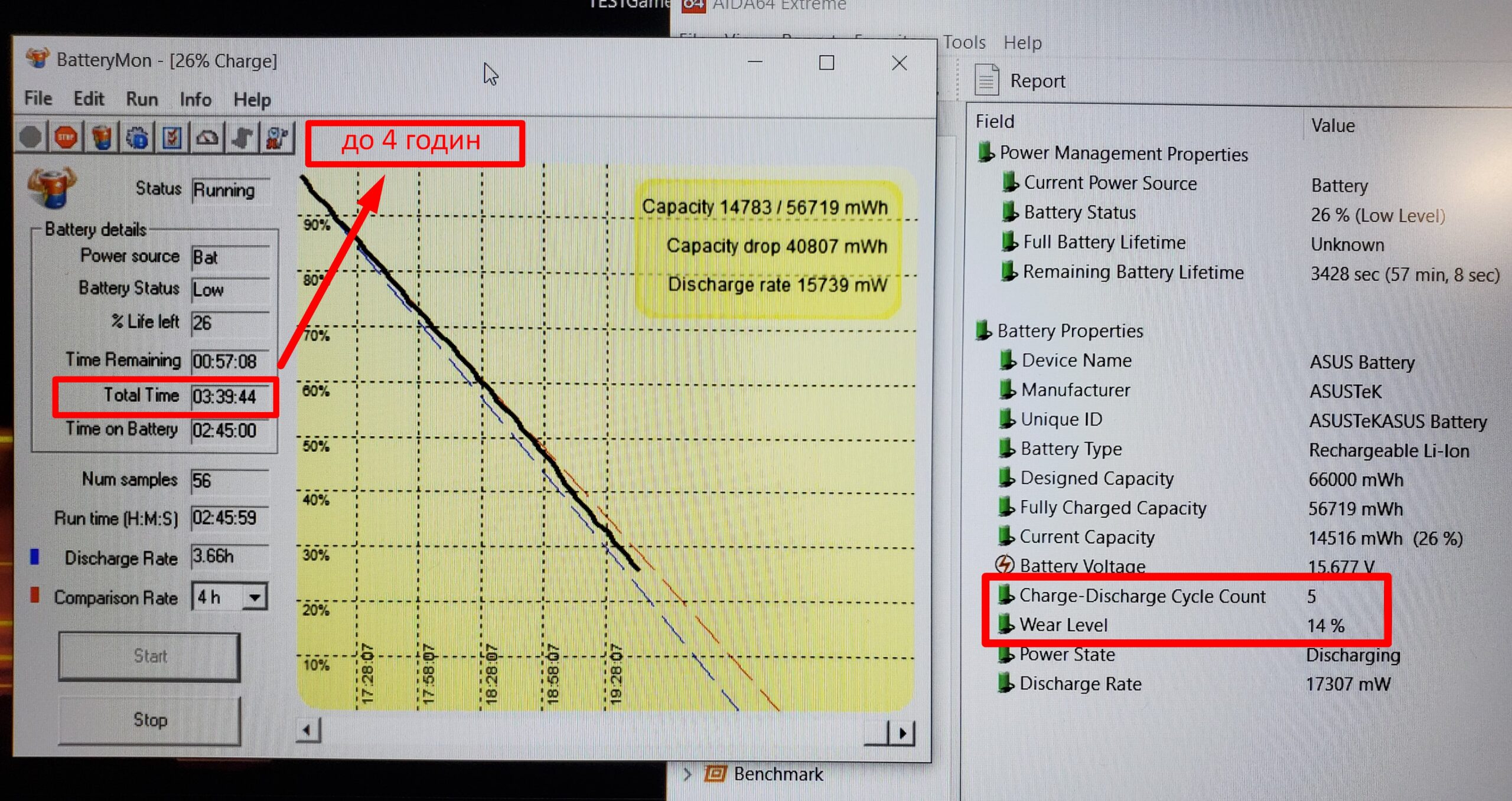Collapse the Battery Properties group row
This screenshot has width=1512, height=801.
pos(1070,331)
